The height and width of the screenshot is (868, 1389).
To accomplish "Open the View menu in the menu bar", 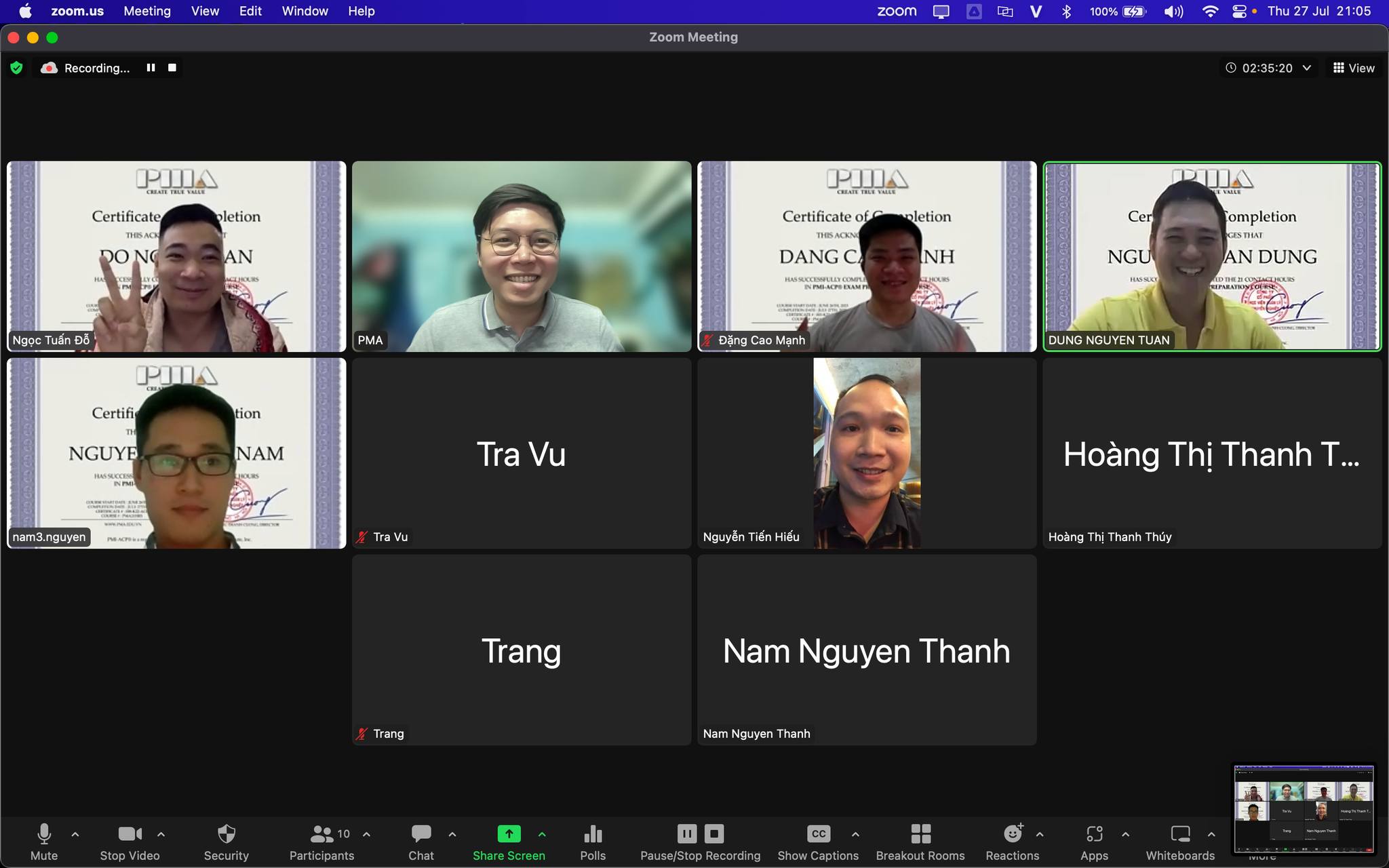I will click(x=205, y=11).
